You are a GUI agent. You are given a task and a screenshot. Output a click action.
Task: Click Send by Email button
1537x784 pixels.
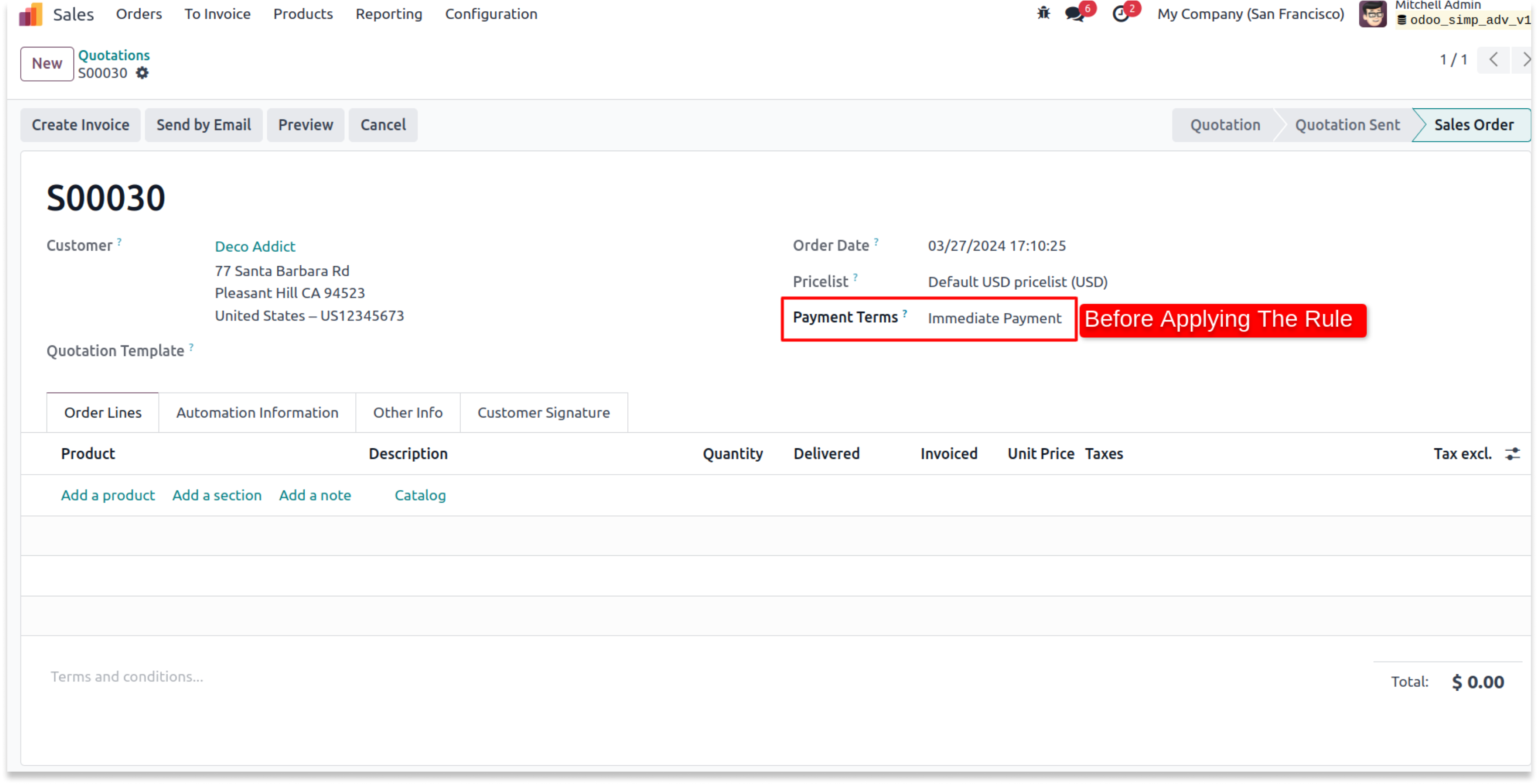[x=204, y=125]
